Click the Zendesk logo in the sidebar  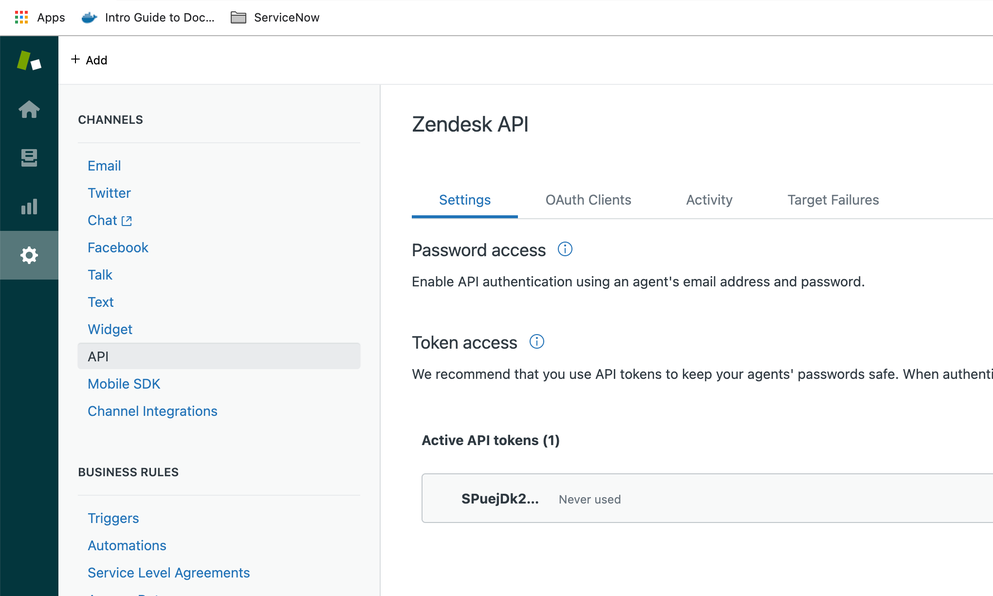29,60
